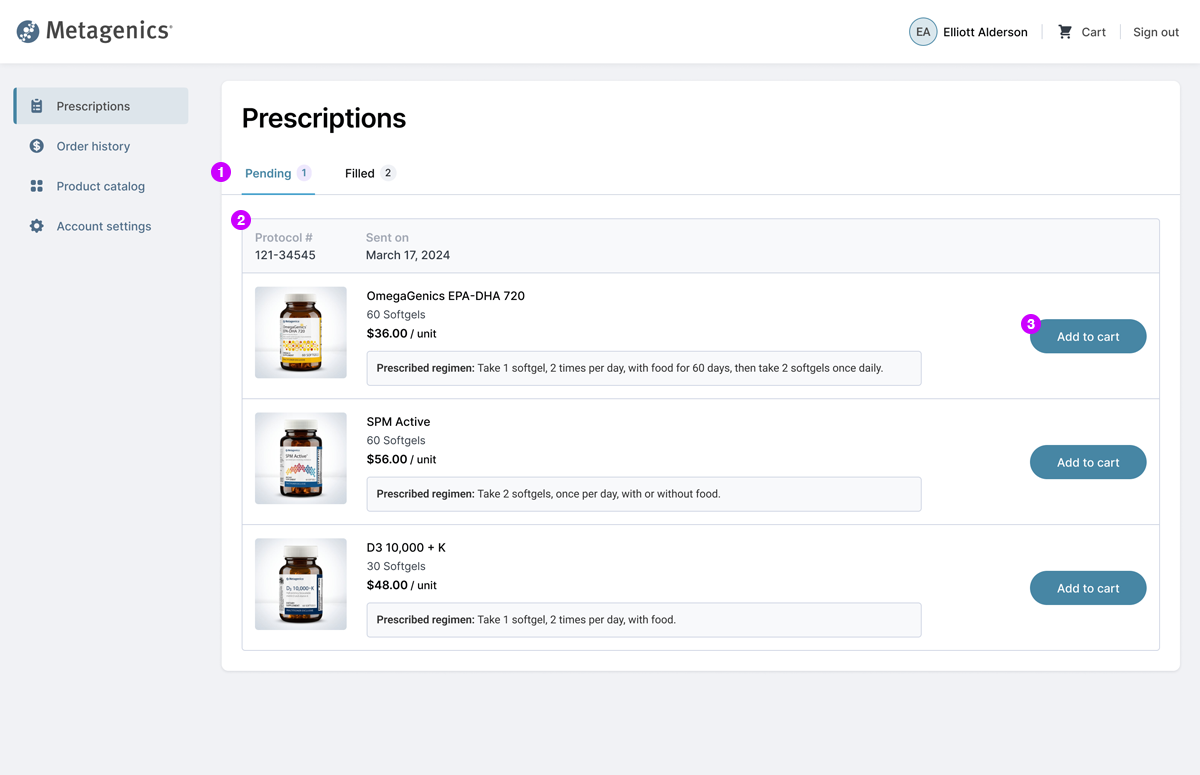Add OmegaGenics EPA-DHA 720 to cart
1200x775 pixels.
point(1088,337)
